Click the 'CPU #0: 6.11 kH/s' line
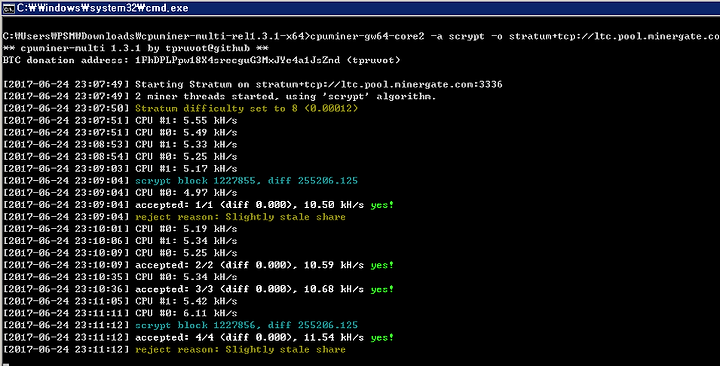This screenshot has width=720, height=366. pos(120,313)
